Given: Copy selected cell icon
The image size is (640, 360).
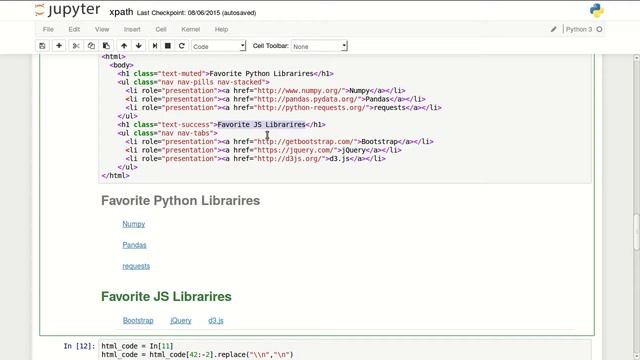Looking at the screenshot, I should (x=91, y=46).
